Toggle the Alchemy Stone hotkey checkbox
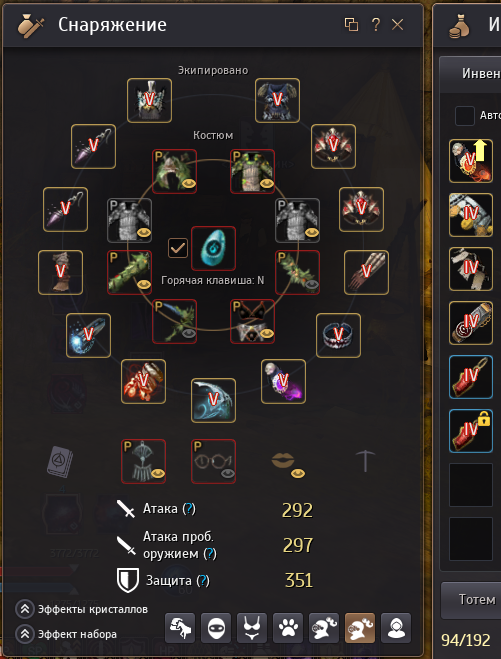Image resolution: width=501 pixels, height=659 pixels. [178, 248]
